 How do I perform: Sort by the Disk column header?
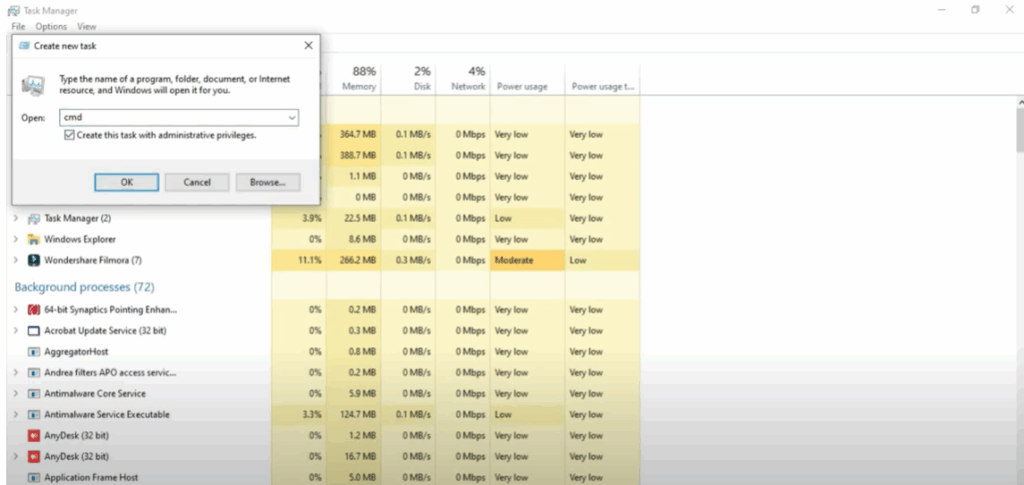pyautogui.click(x=408, y=79)
